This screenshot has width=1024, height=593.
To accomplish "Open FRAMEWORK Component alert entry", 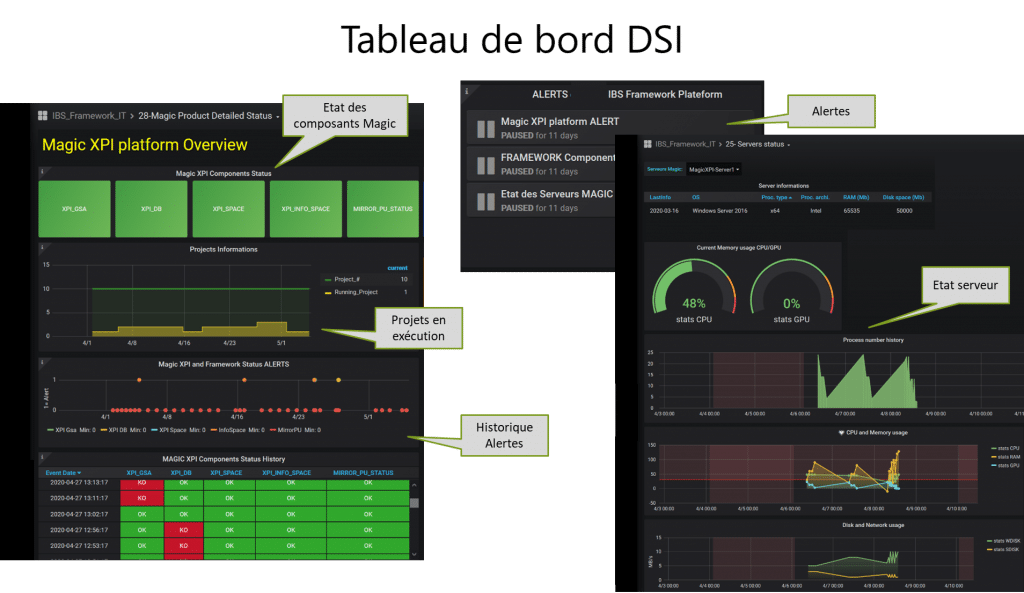I will [558, 158].
